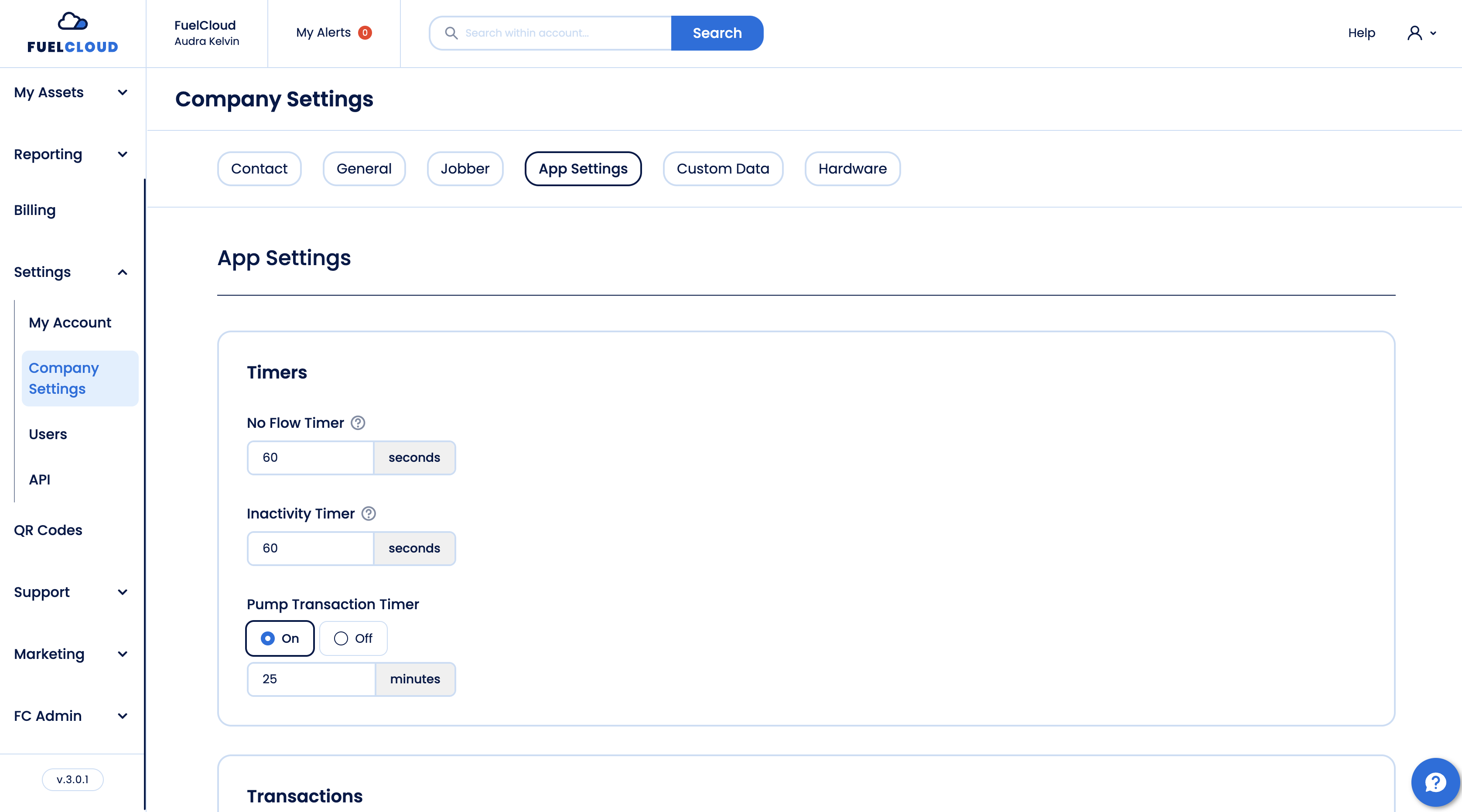The height and width of the screenshot is (812, 1462).
Task: Click the v.3.0.1 version badge
Action: 73,779
